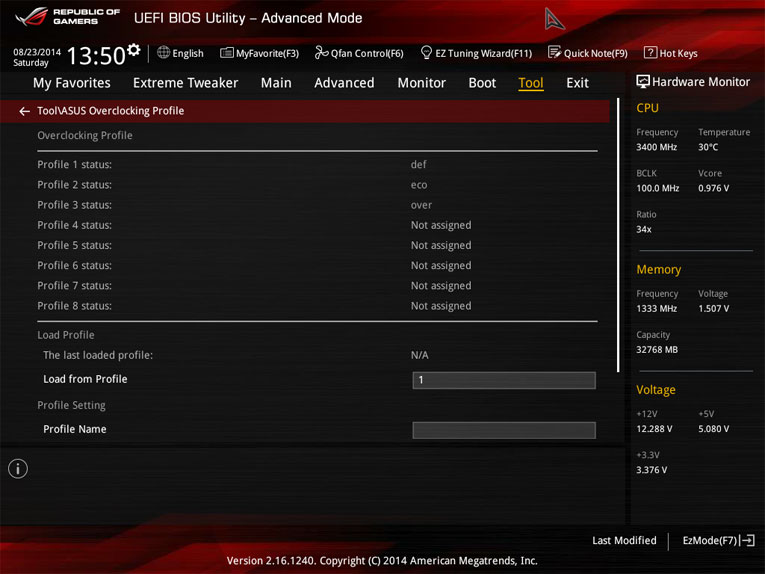
Task: Click the memory voltage 1.507 V value
Action: point(713,309)
